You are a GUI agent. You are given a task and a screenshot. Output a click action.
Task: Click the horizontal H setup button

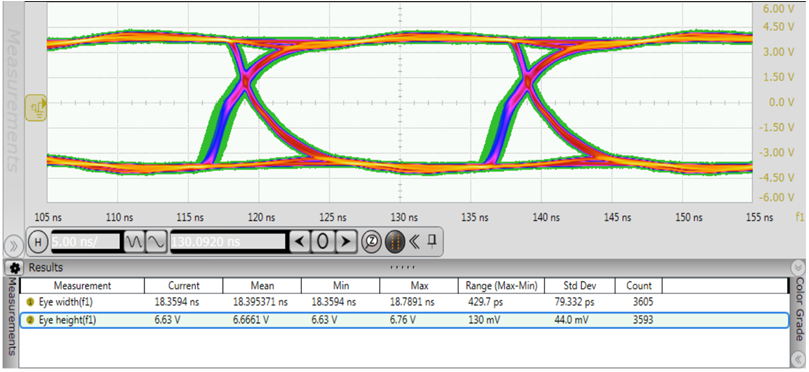coord(38,241)
